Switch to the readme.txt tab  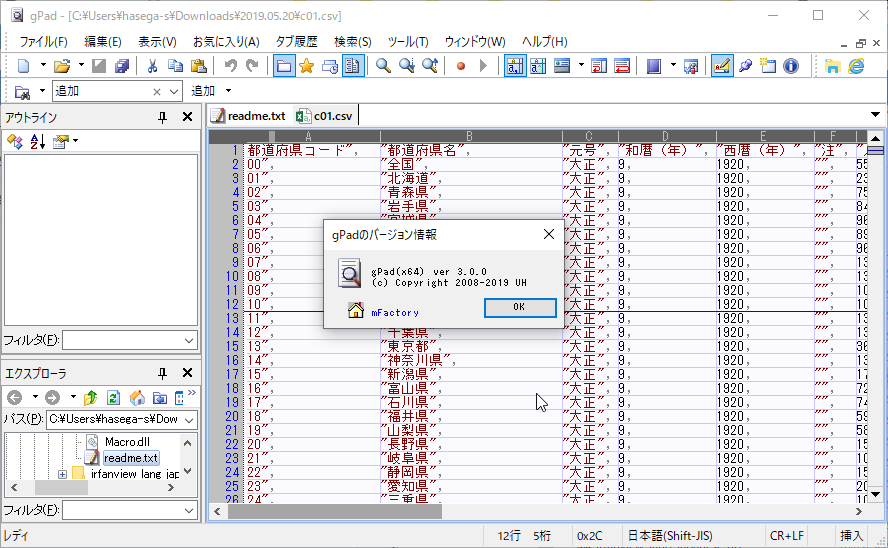(248, 116)
